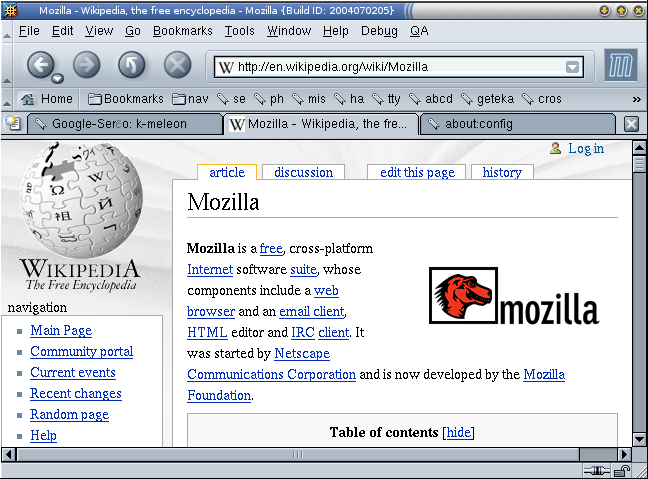Viewport: 648px width, 479px height.
Task: Open the edit this page tab
Action: [417, 172]
